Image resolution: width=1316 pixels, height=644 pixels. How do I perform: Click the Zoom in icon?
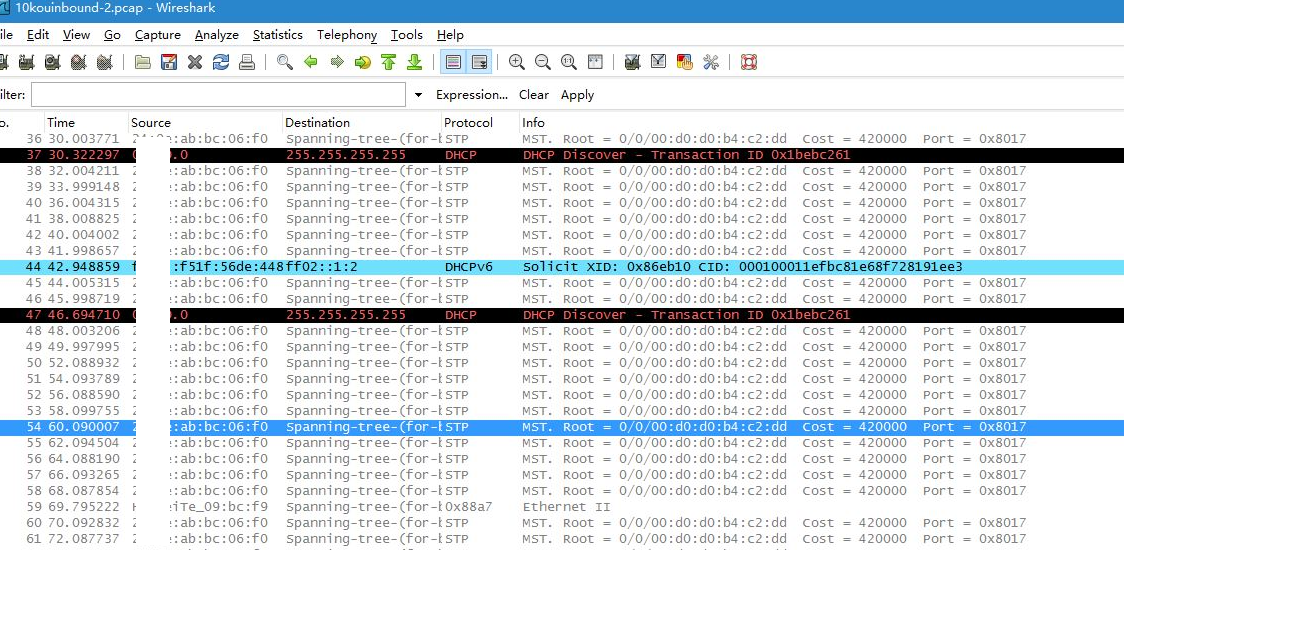(x=517, y=62)
